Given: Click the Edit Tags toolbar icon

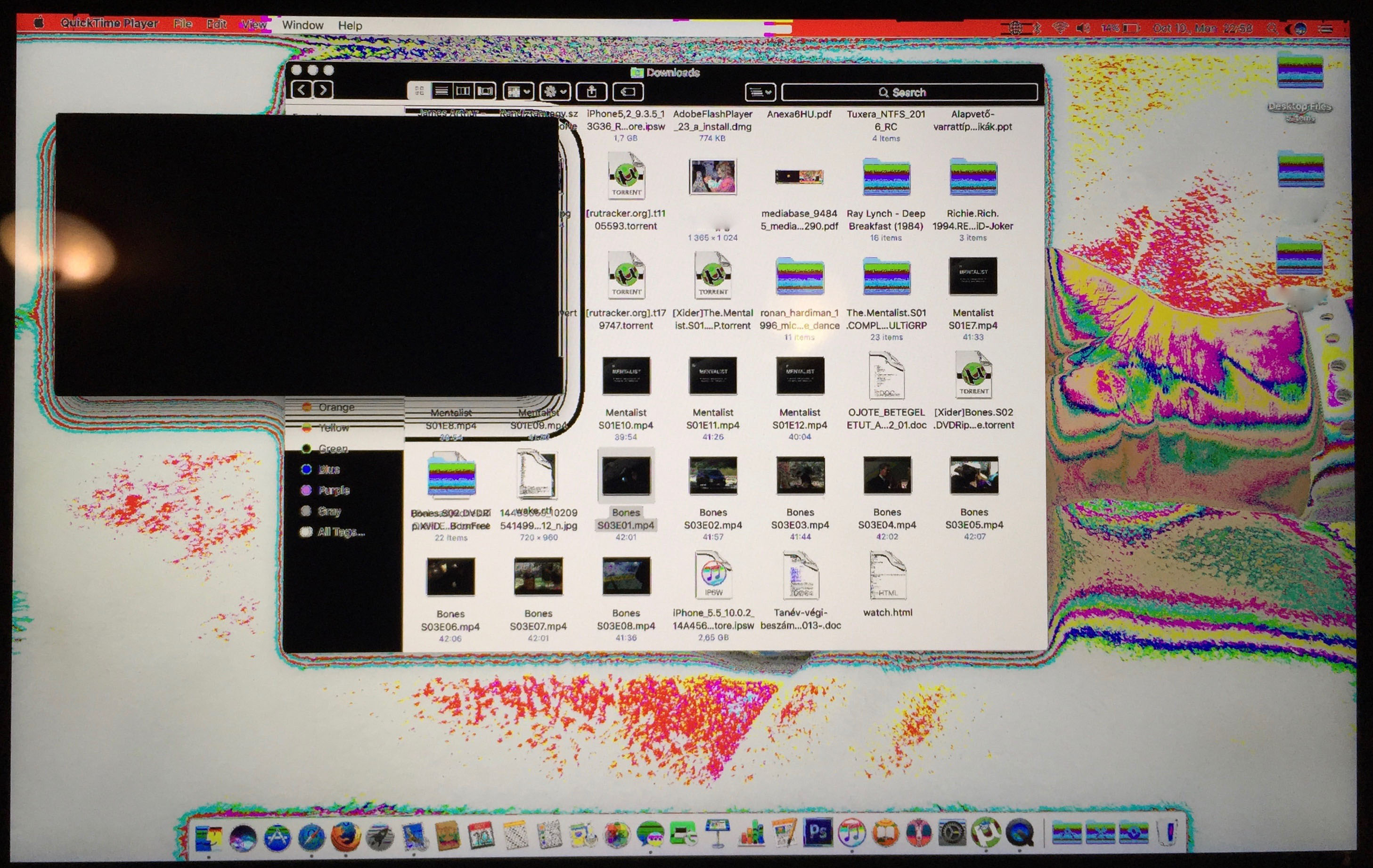Looking at the screenshot, I should 628,92.
